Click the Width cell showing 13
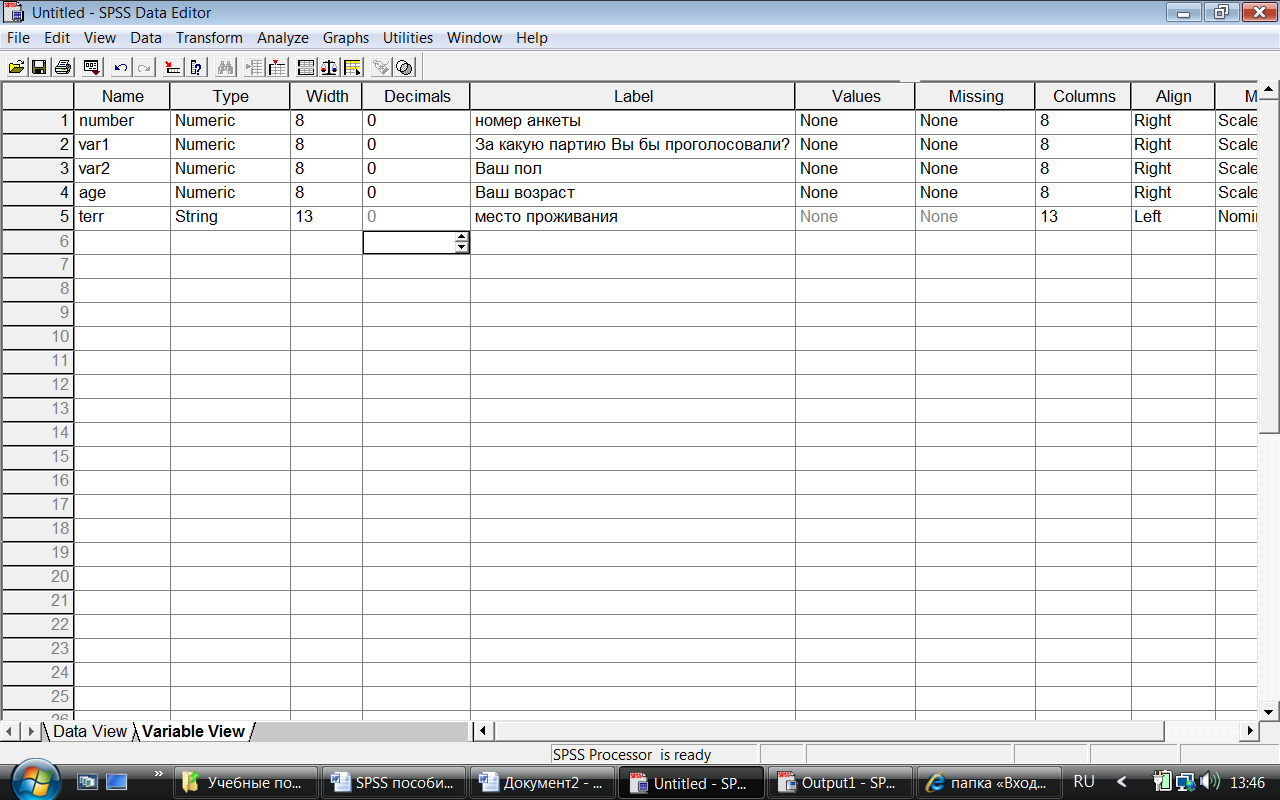This screenshot has height=800, width=1280. [x=326, y=217]
